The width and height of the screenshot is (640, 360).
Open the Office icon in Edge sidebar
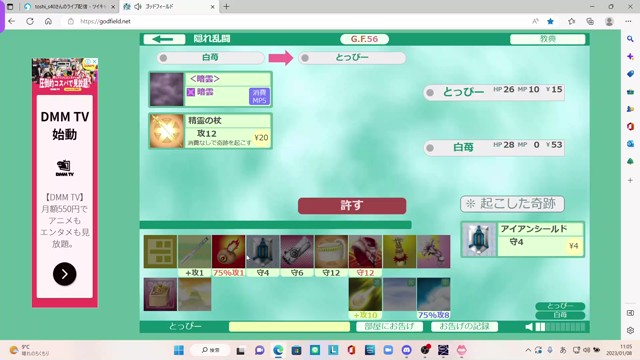coord(630,126)
